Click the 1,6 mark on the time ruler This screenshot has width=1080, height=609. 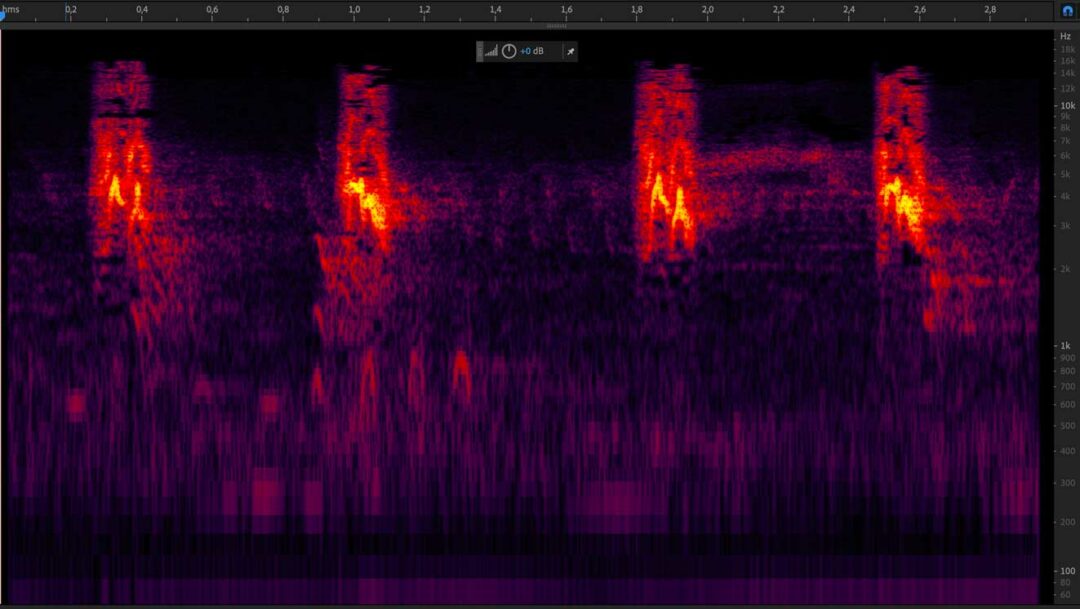(566, 10)
